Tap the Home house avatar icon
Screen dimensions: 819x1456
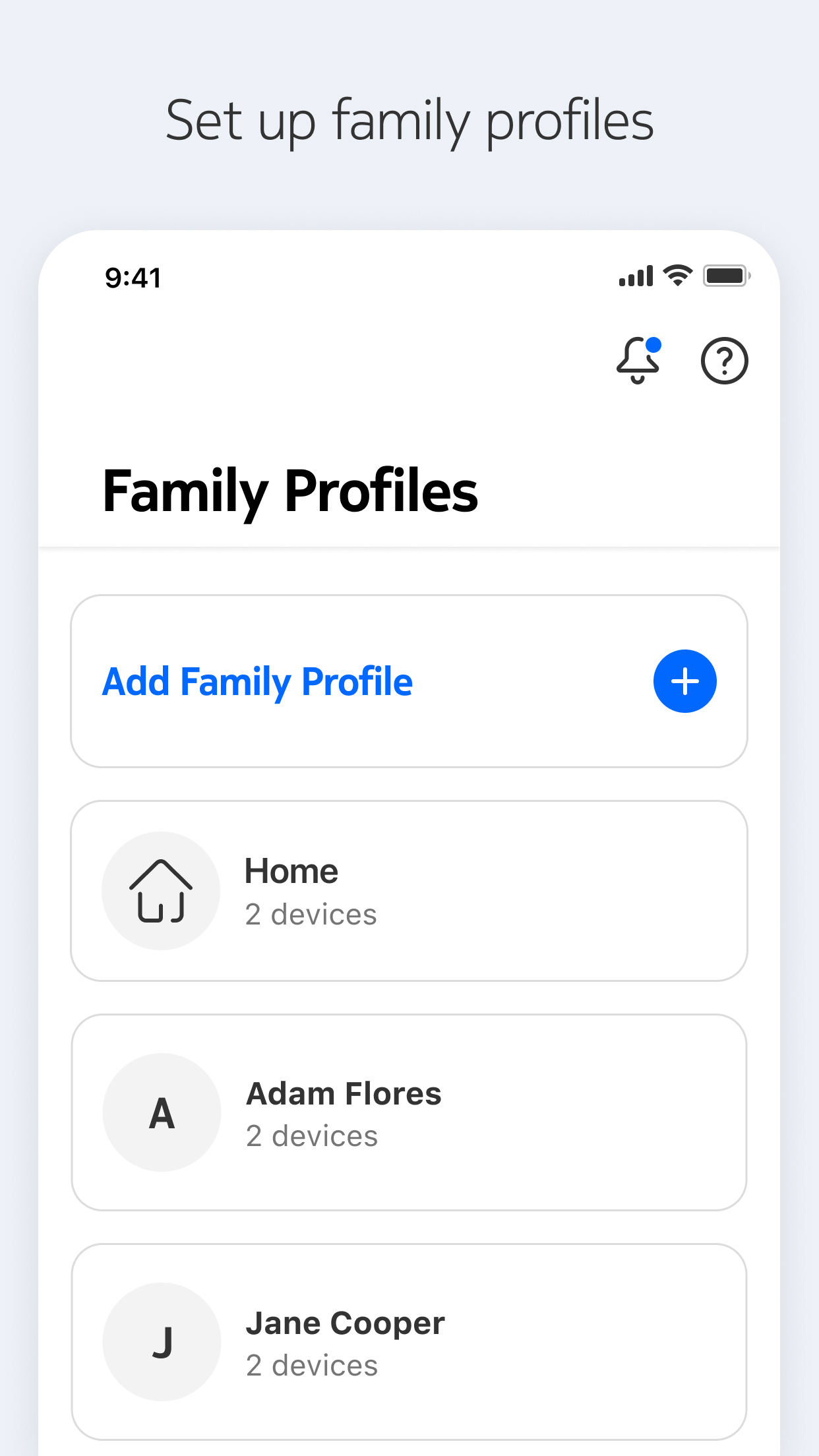point(161,891)
